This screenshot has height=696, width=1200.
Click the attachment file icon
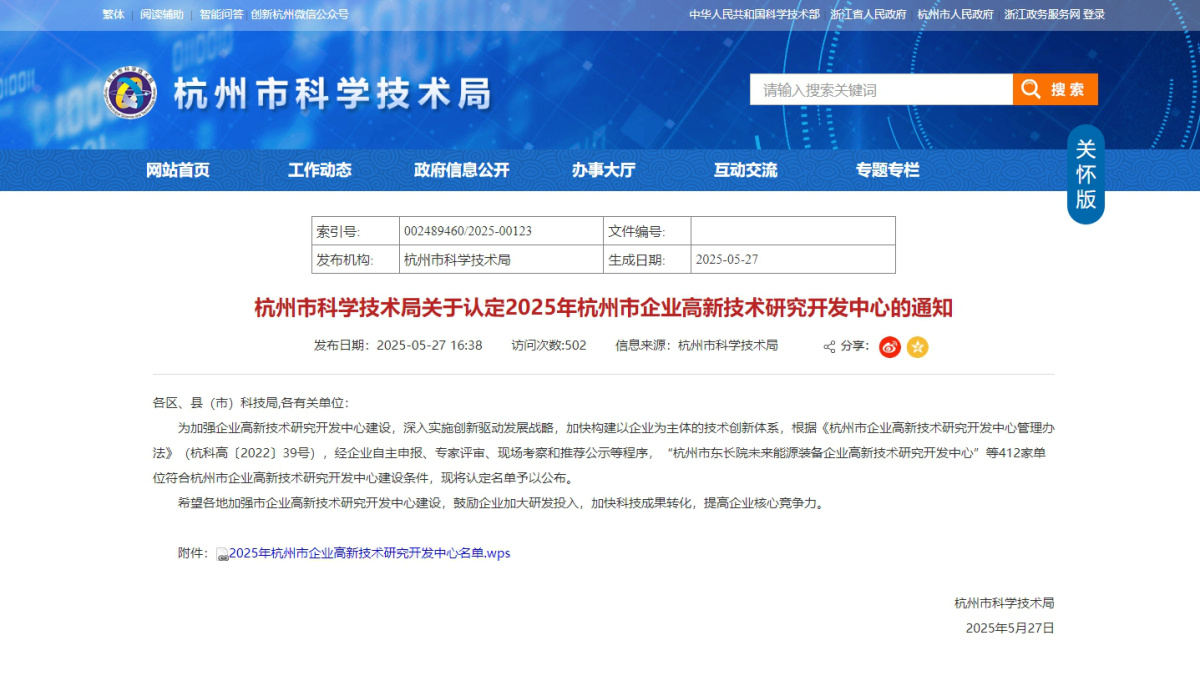pyautogui.click(x=222, y=554)
